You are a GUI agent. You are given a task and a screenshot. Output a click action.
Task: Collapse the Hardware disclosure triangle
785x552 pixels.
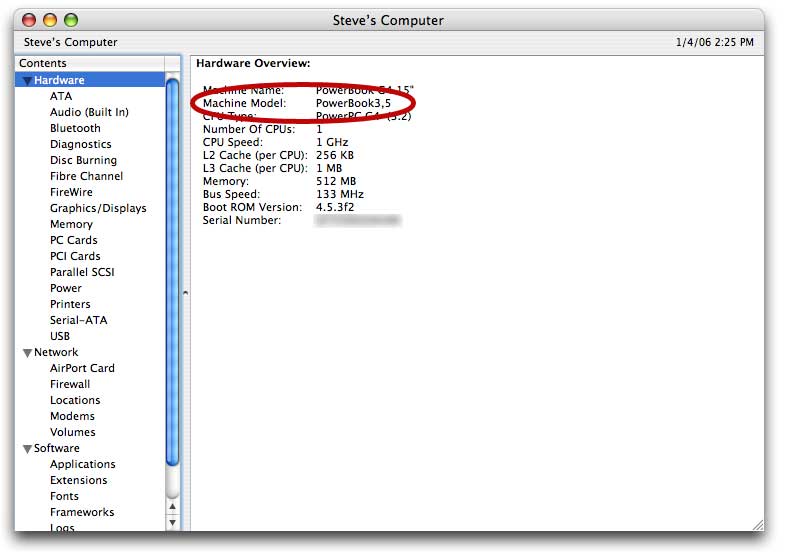click(27, 81)
